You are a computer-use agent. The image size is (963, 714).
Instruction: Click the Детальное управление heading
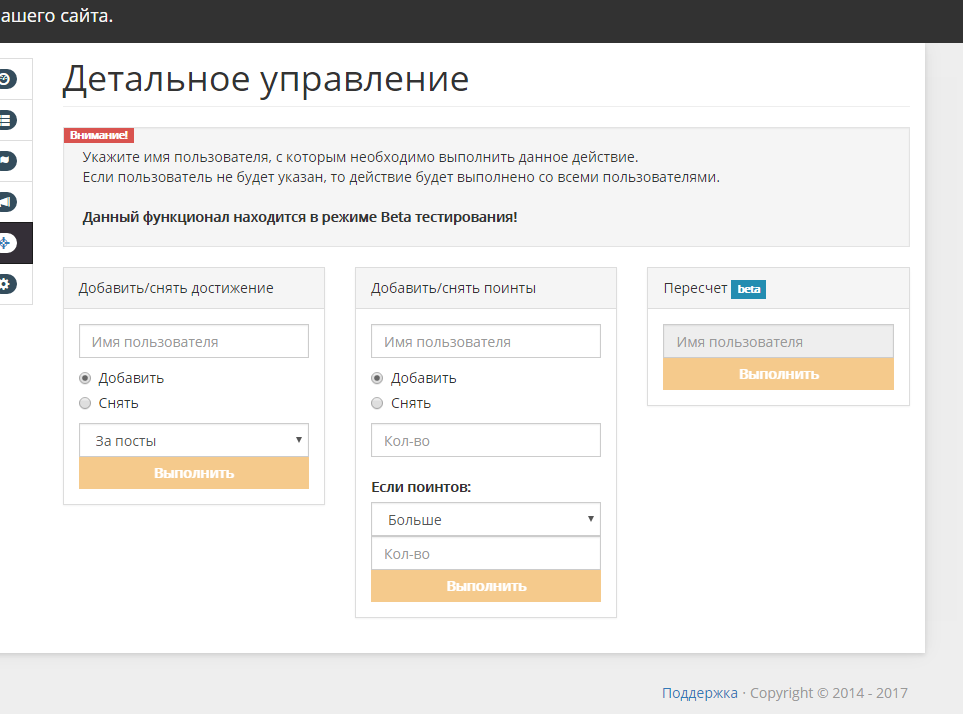tap(266, 79)
